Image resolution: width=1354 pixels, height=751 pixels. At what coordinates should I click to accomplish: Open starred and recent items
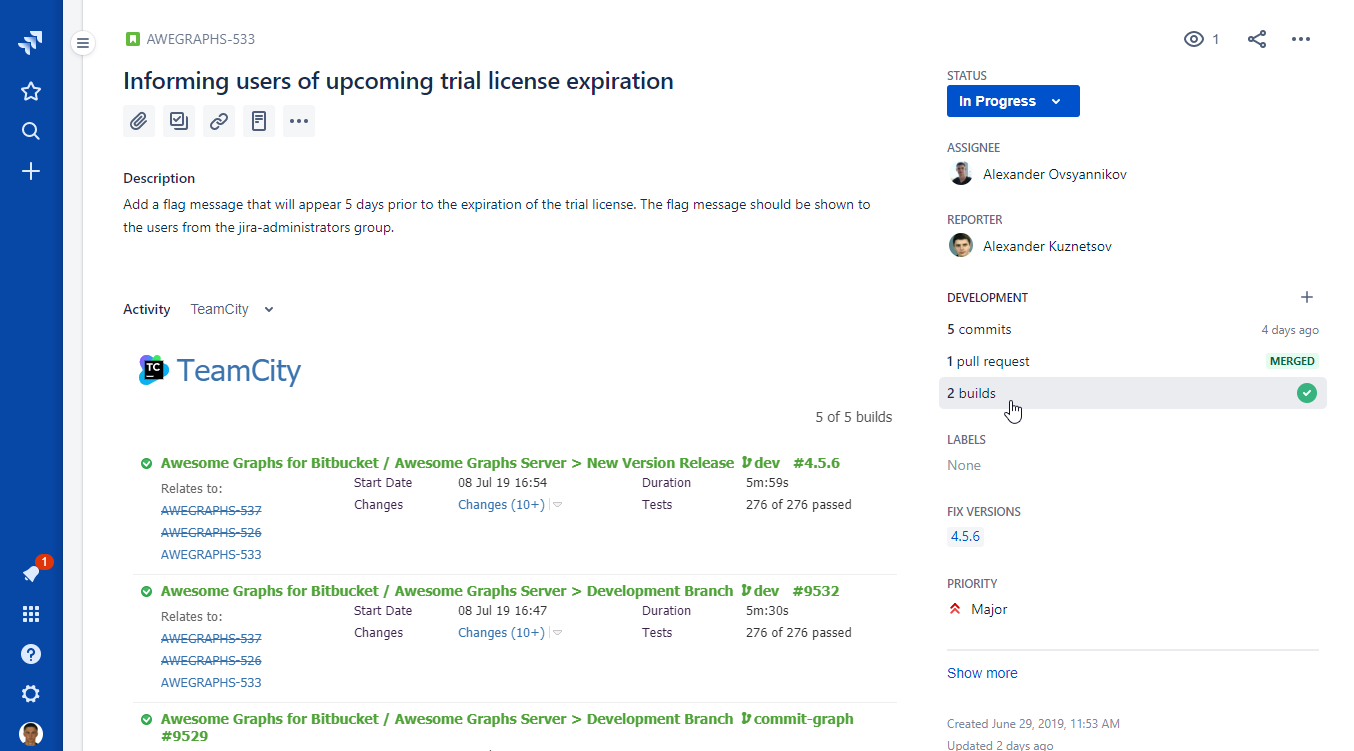pos(31,92)
